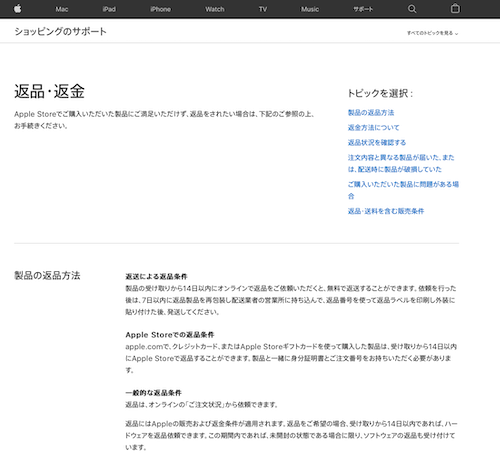Click the 一般的な返品条件 subheading
This screenshot has width=500, height=461.
153,393
